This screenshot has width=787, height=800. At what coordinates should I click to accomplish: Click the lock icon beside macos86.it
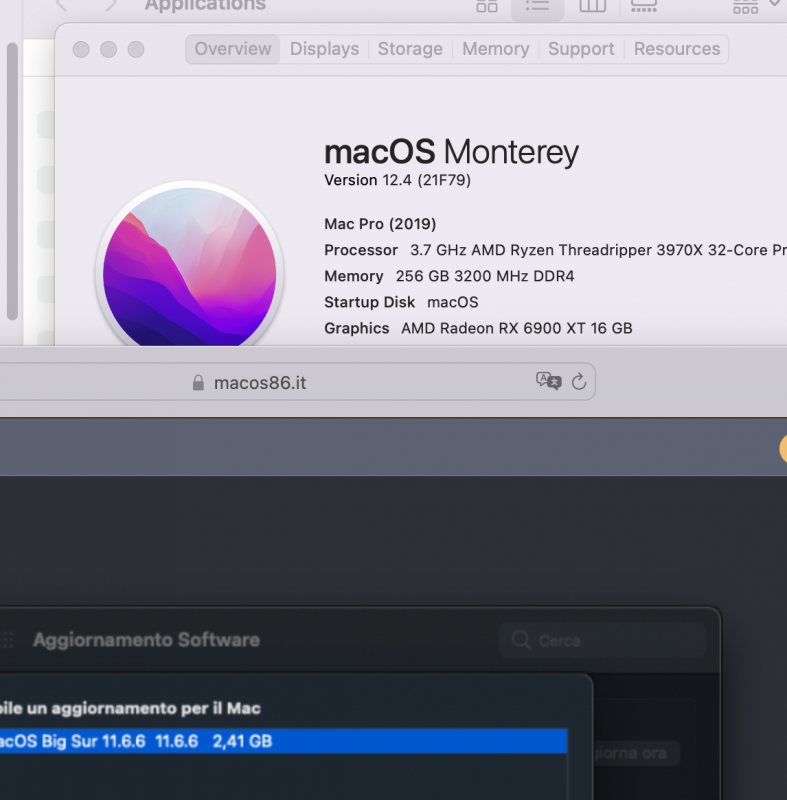(x=198, y=383)
